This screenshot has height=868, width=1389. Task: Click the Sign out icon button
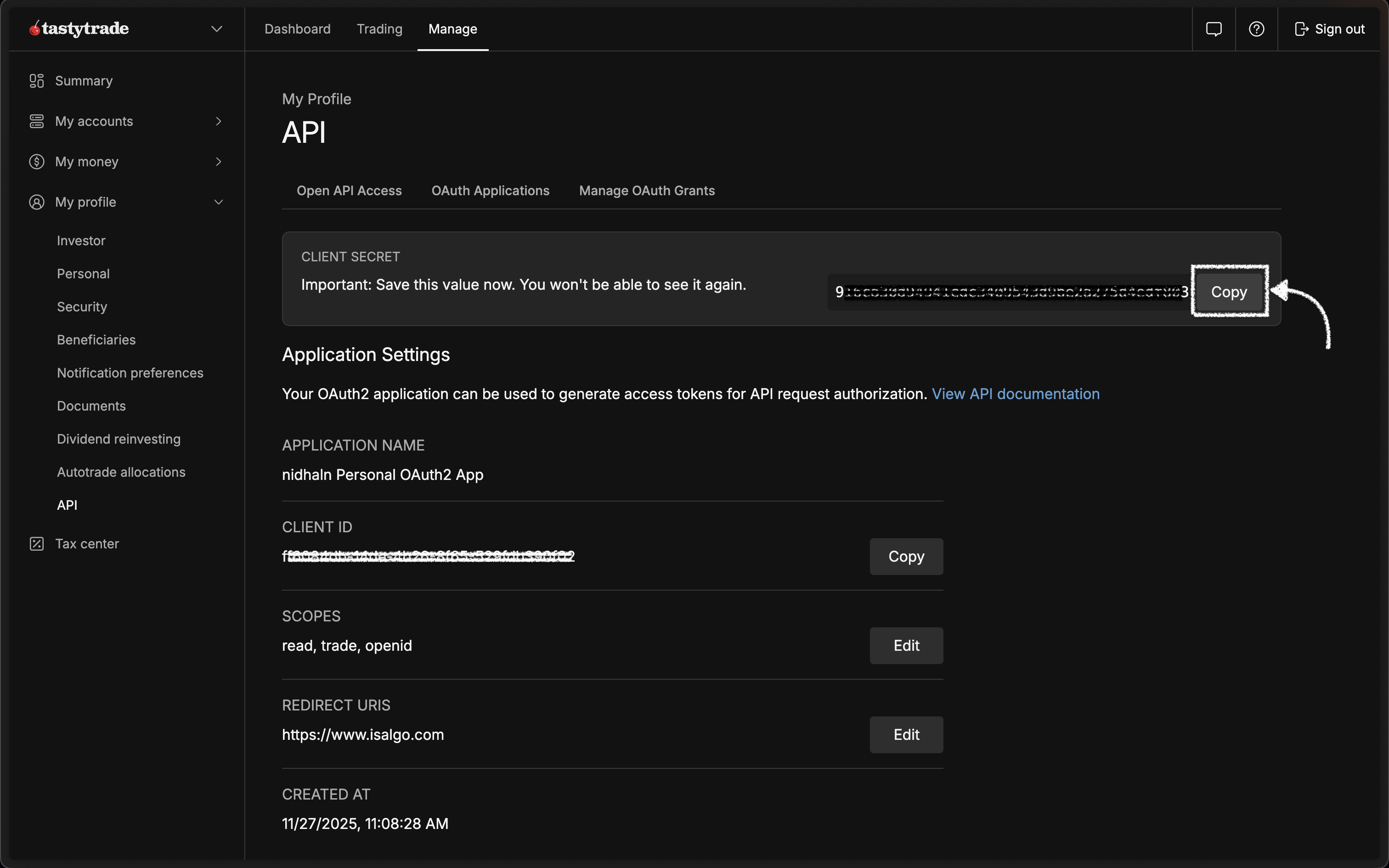pos(1301,28)
